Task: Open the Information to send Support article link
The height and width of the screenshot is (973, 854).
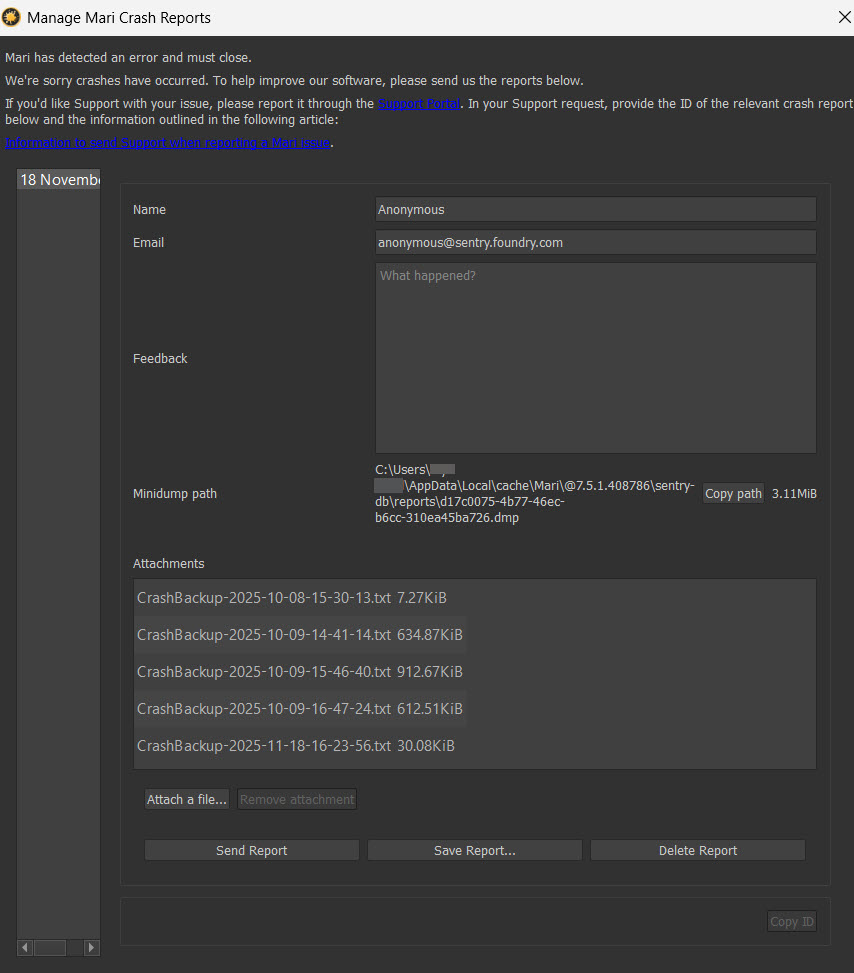Action: click(168, 143)
